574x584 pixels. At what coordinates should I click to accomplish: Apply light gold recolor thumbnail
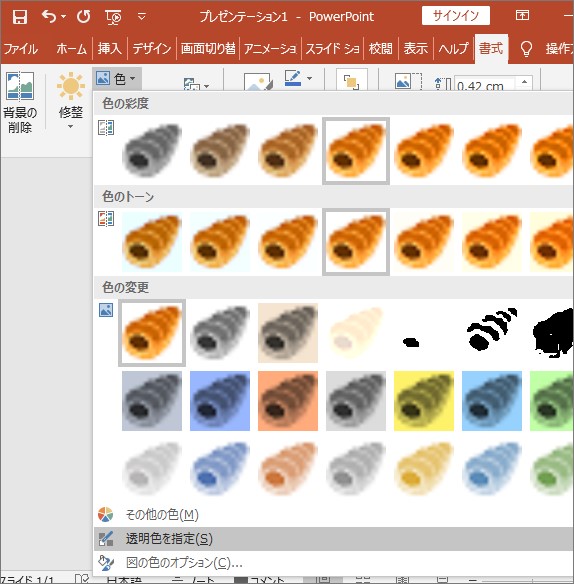pos(424,469)
